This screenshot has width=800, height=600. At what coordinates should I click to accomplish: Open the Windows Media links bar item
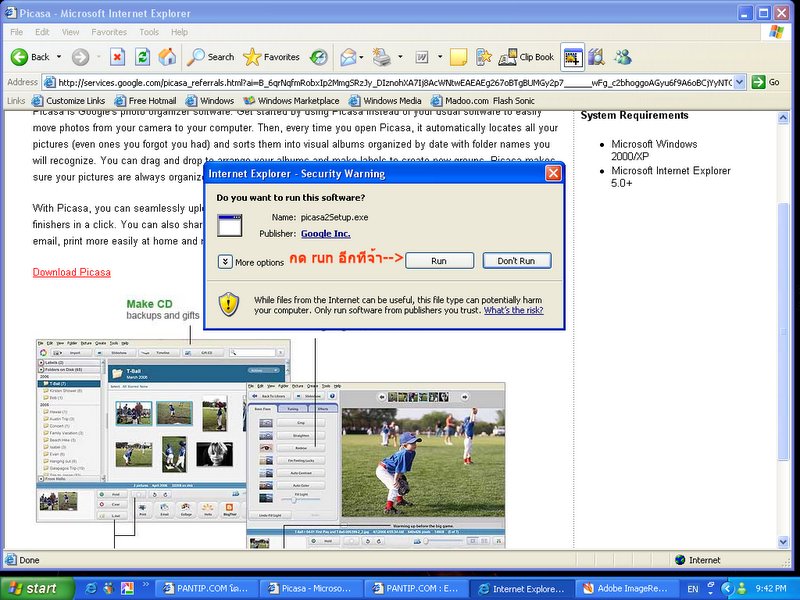click(x=385, y=101)
